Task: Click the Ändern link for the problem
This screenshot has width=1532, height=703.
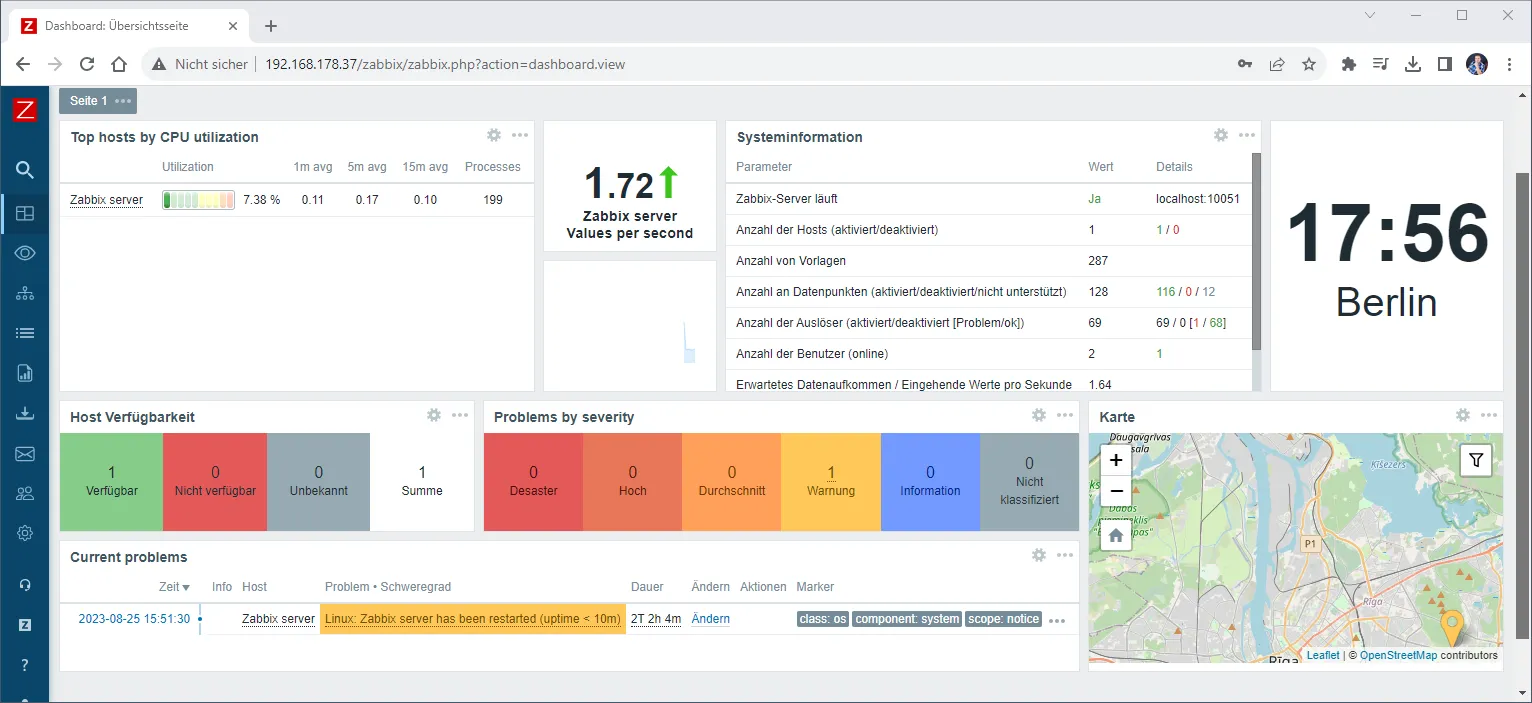Action: [x=710, y=619]
